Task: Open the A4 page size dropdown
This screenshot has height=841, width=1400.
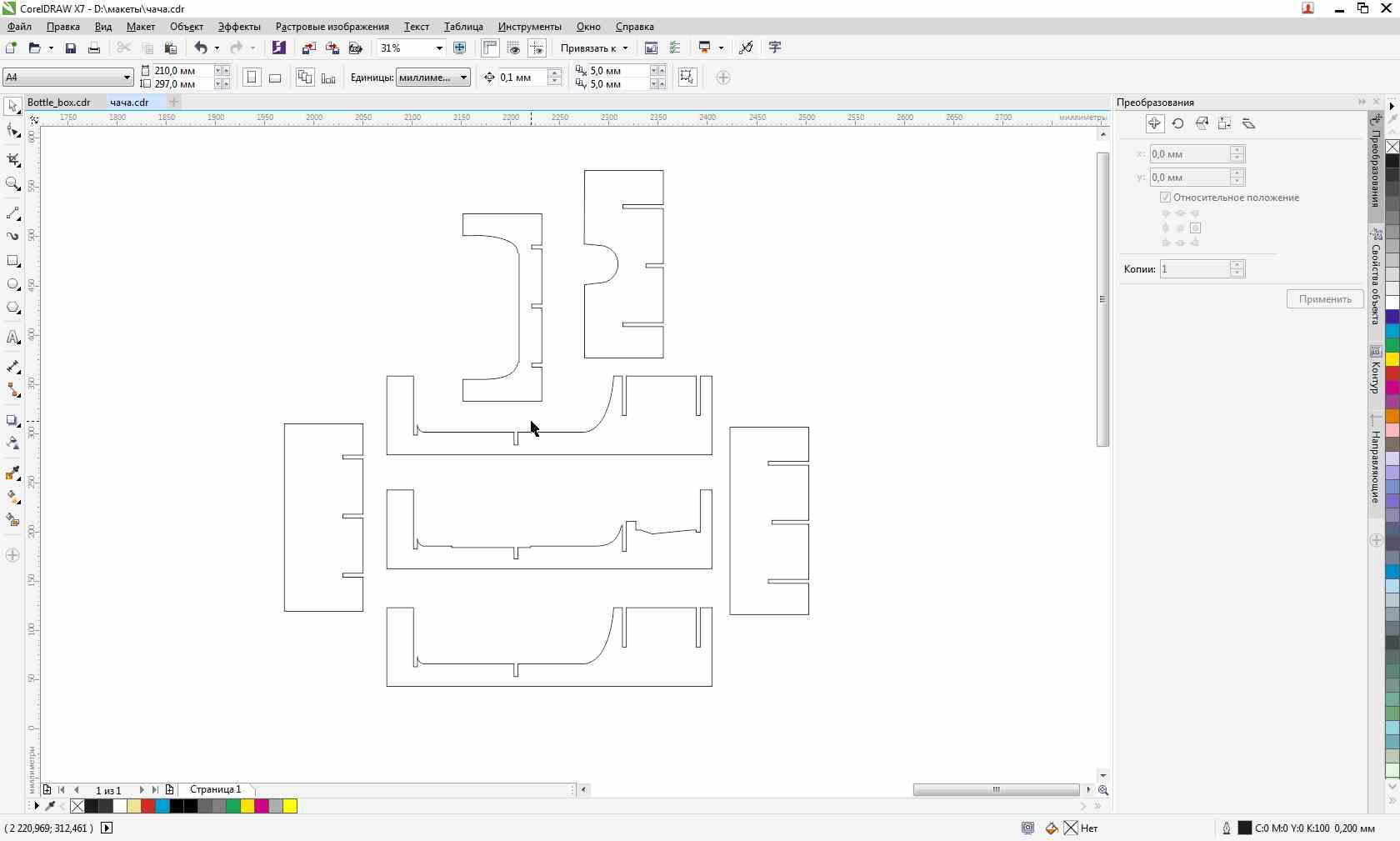Action: (x=127, y=78)
